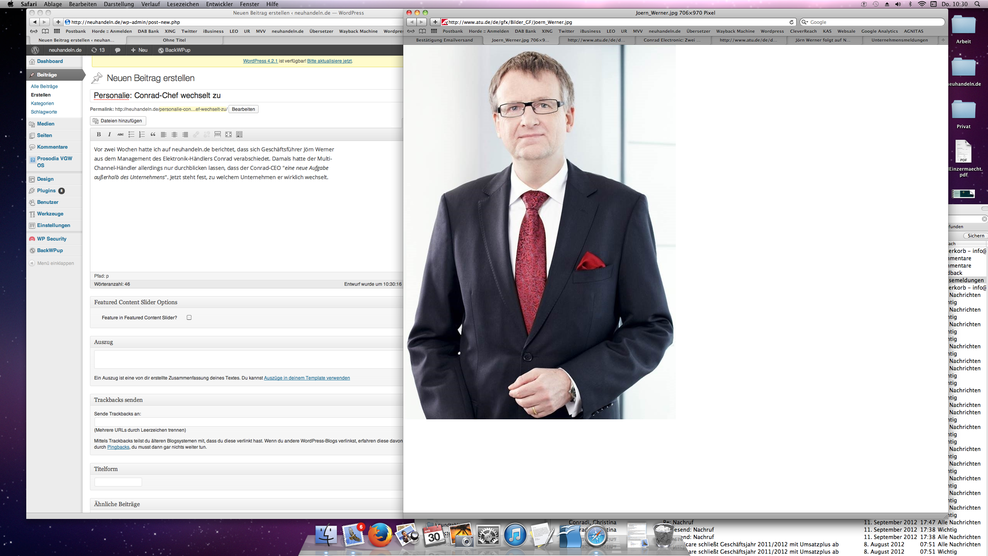Click the Jörn Werner portrait image
Image resolution: width=988 pixels, height=556 pixels.
click(x=539, y=232)
